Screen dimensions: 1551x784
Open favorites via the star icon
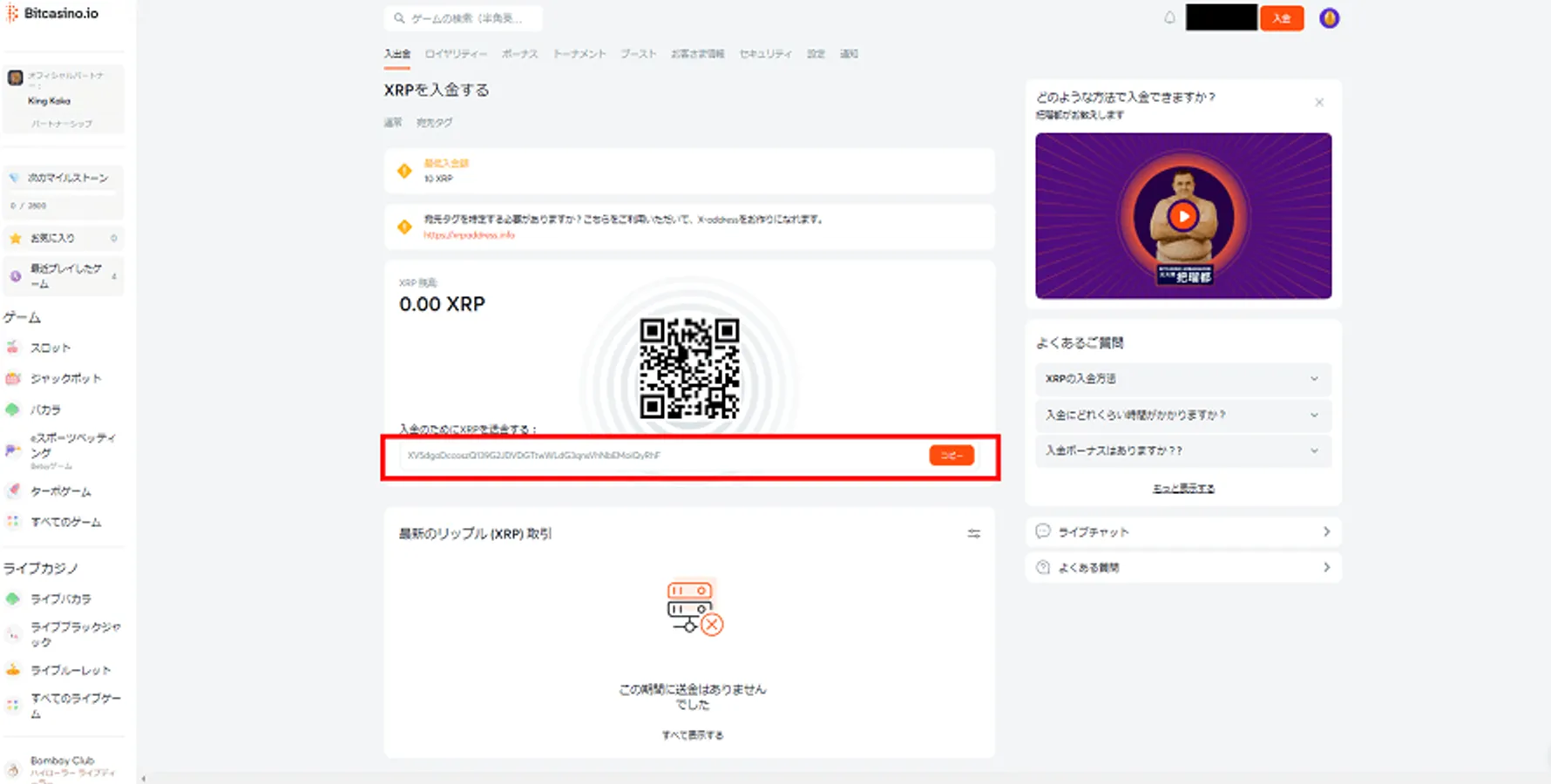(15, 238)
